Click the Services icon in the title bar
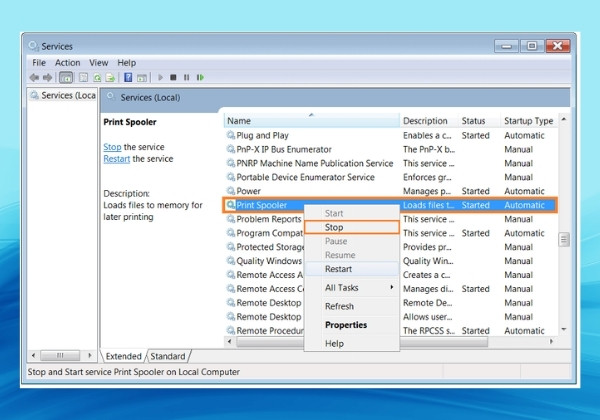The width and height of the screenshot is (600, 420). (33, 46)
